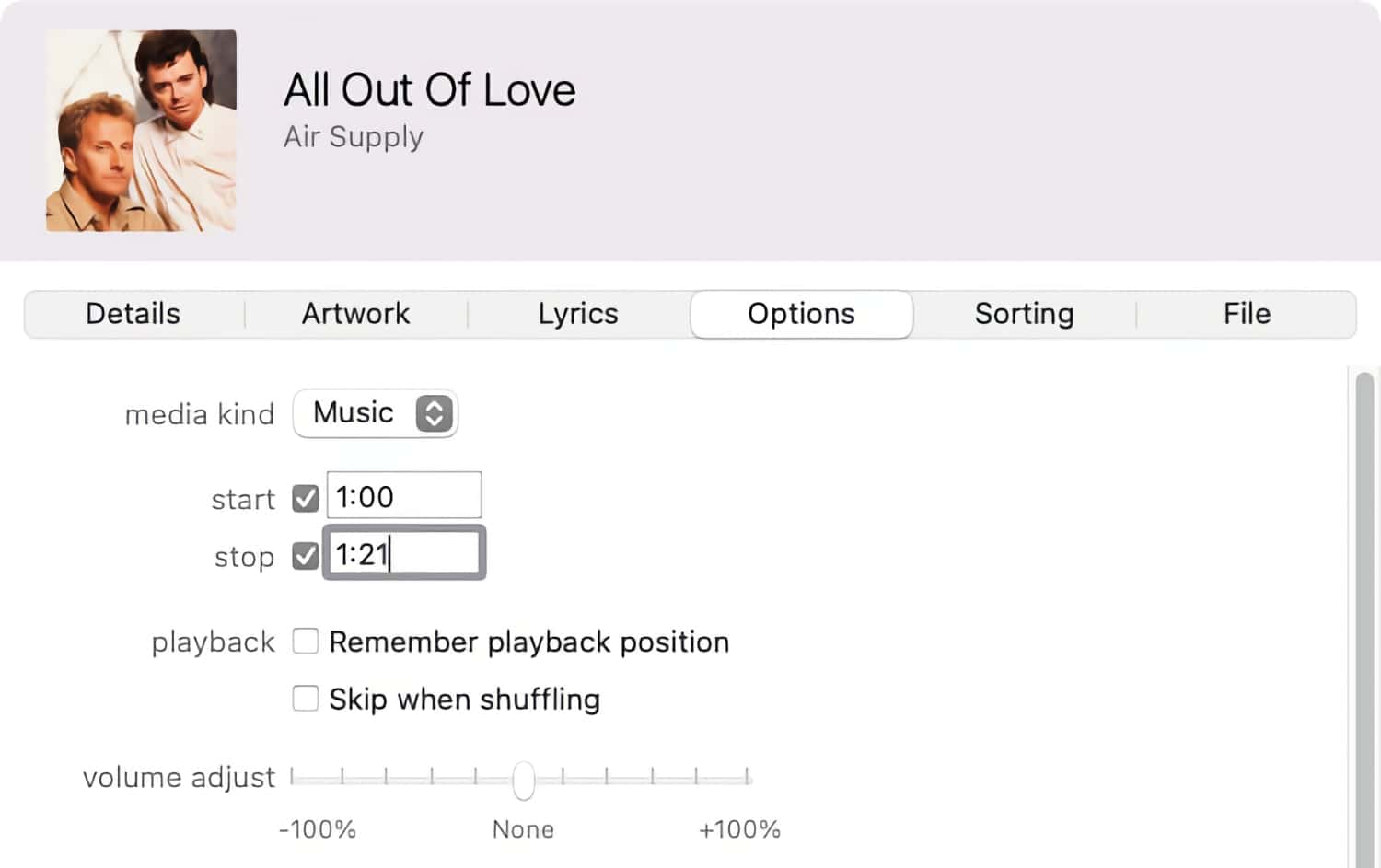Uncheck the start time checkbox
The height and width of the screenshot is (868, 1381).
(x=305, y=498)
